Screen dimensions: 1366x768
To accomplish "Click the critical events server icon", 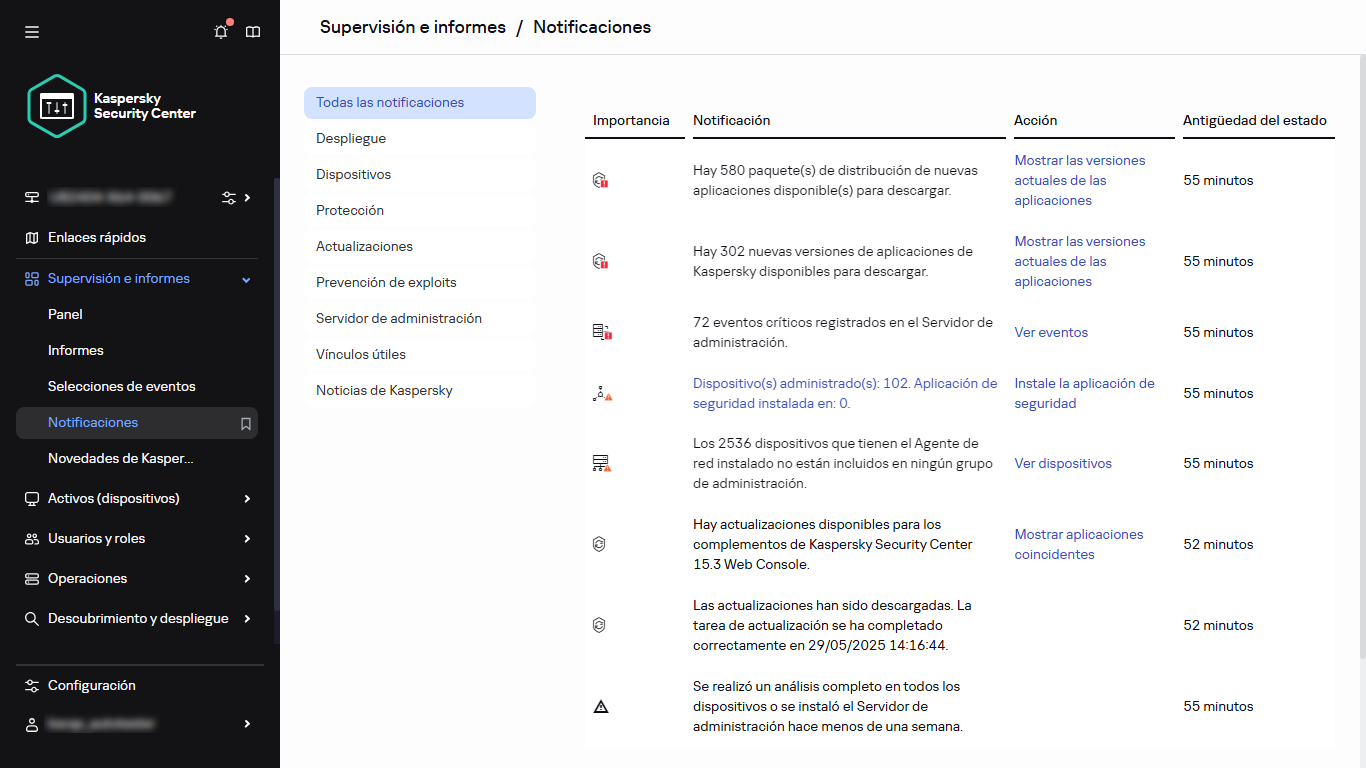I will pyautogui.click(x=600, y=332).
